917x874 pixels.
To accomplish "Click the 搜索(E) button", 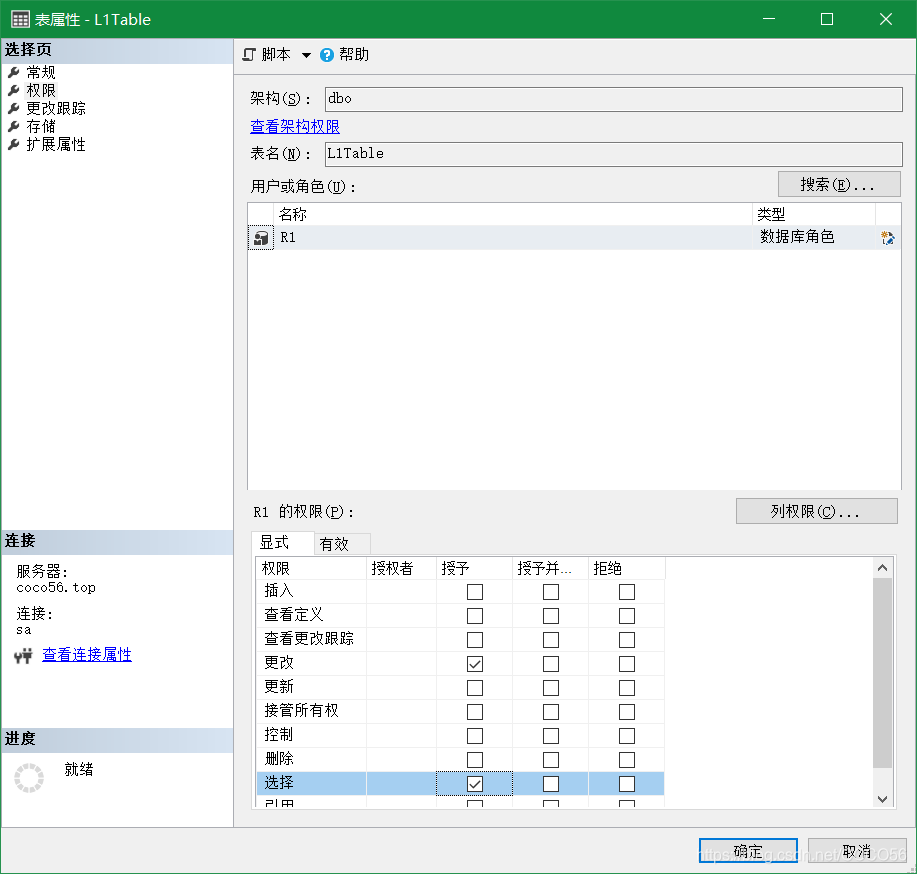I will (838, 183).
